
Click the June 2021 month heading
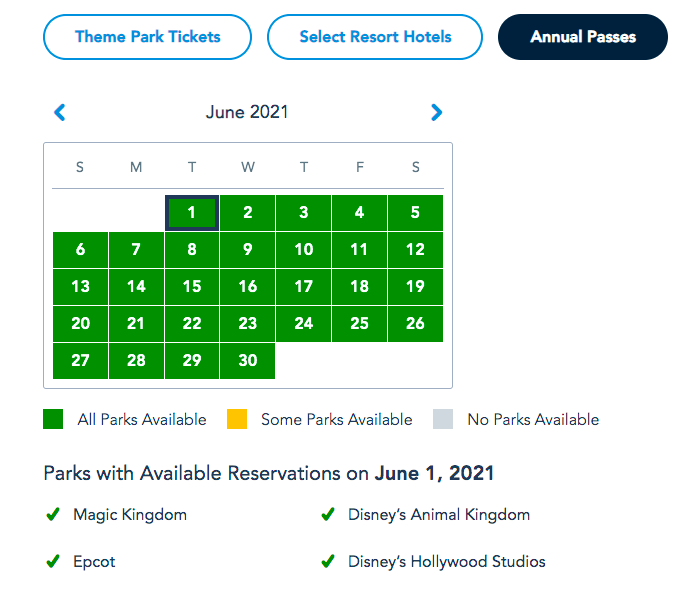point(247,112)
